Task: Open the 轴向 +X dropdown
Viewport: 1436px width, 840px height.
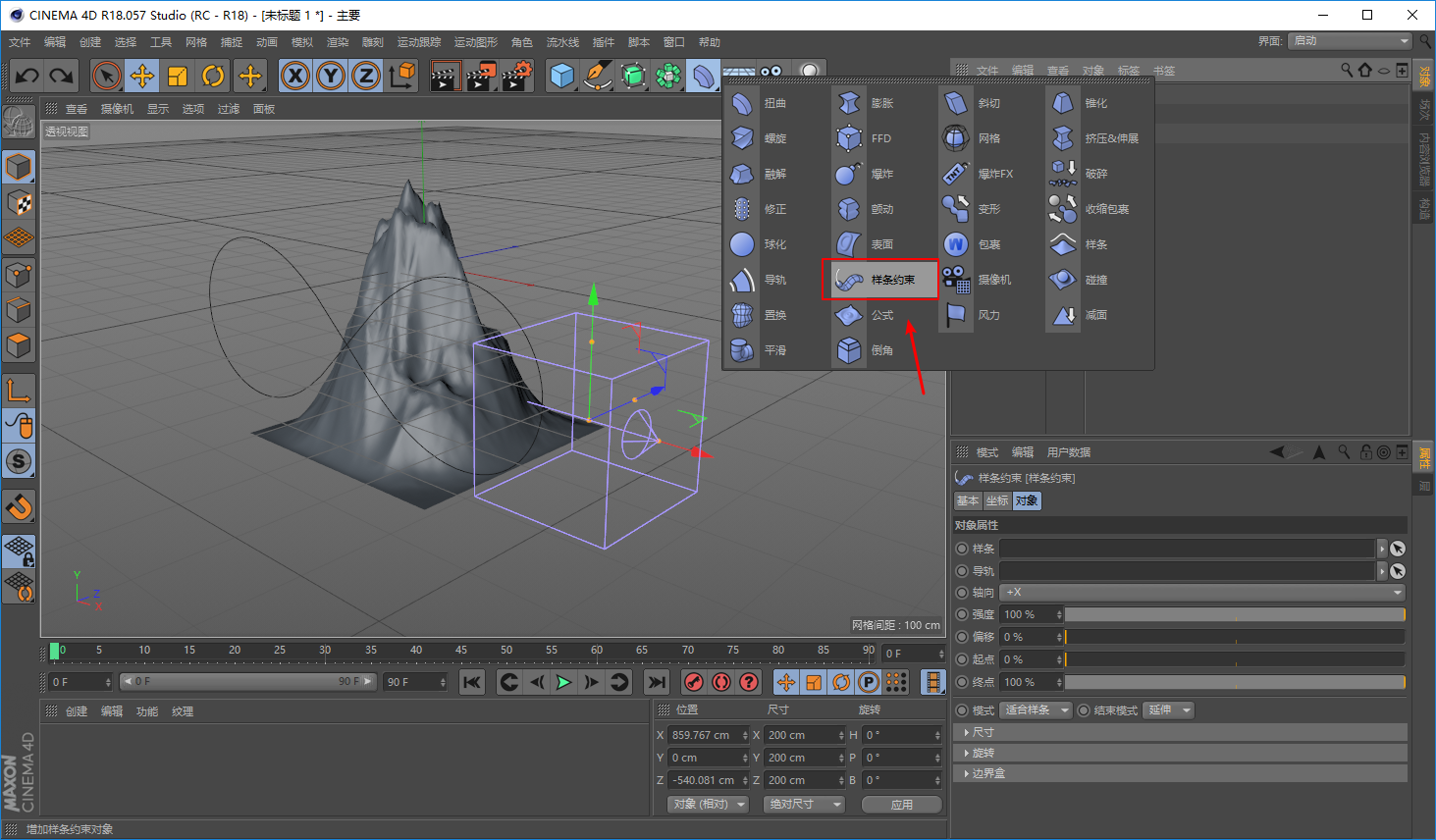Action: tap(1202, 593)
